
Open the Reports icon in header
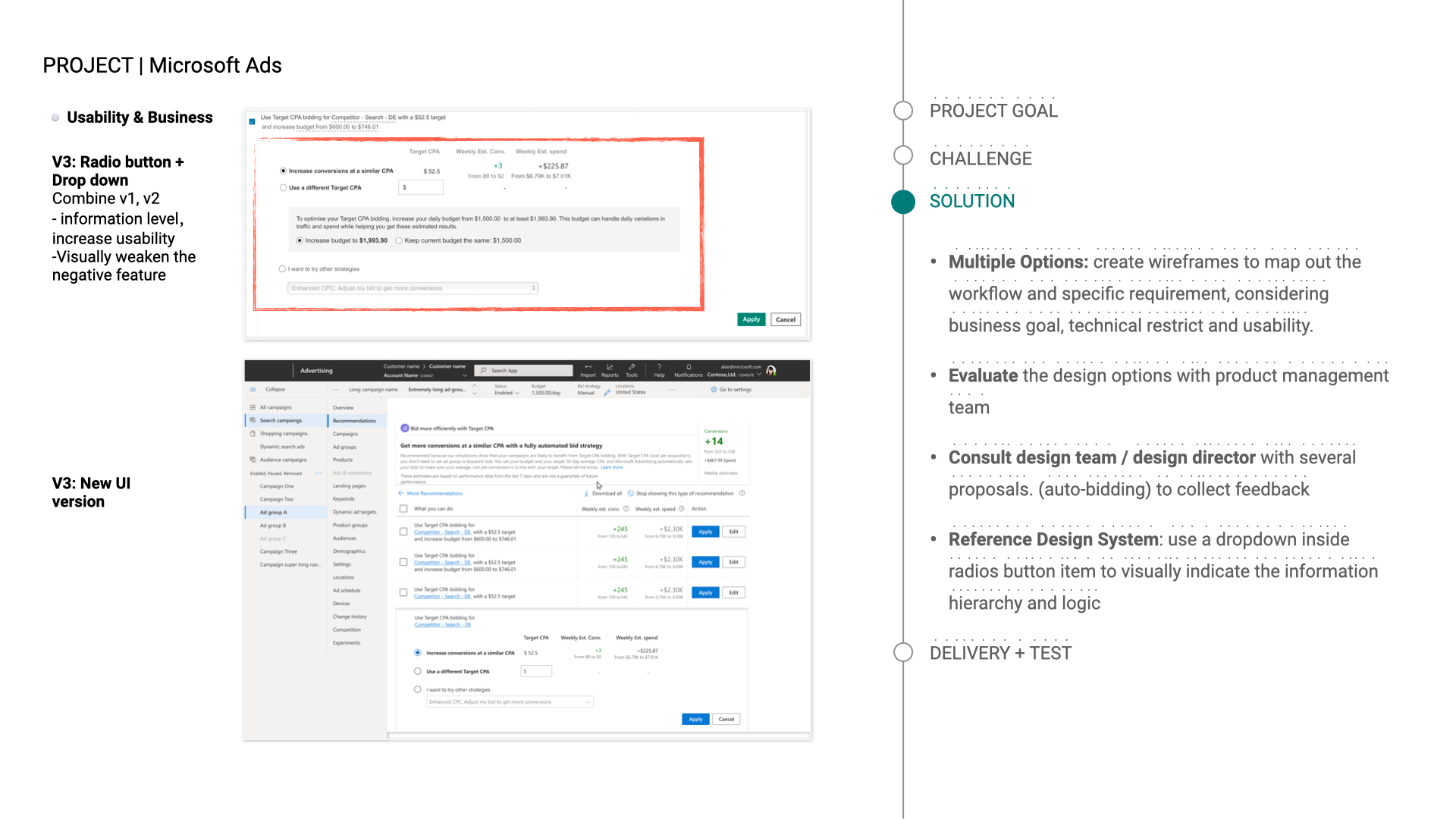[610, 367]
